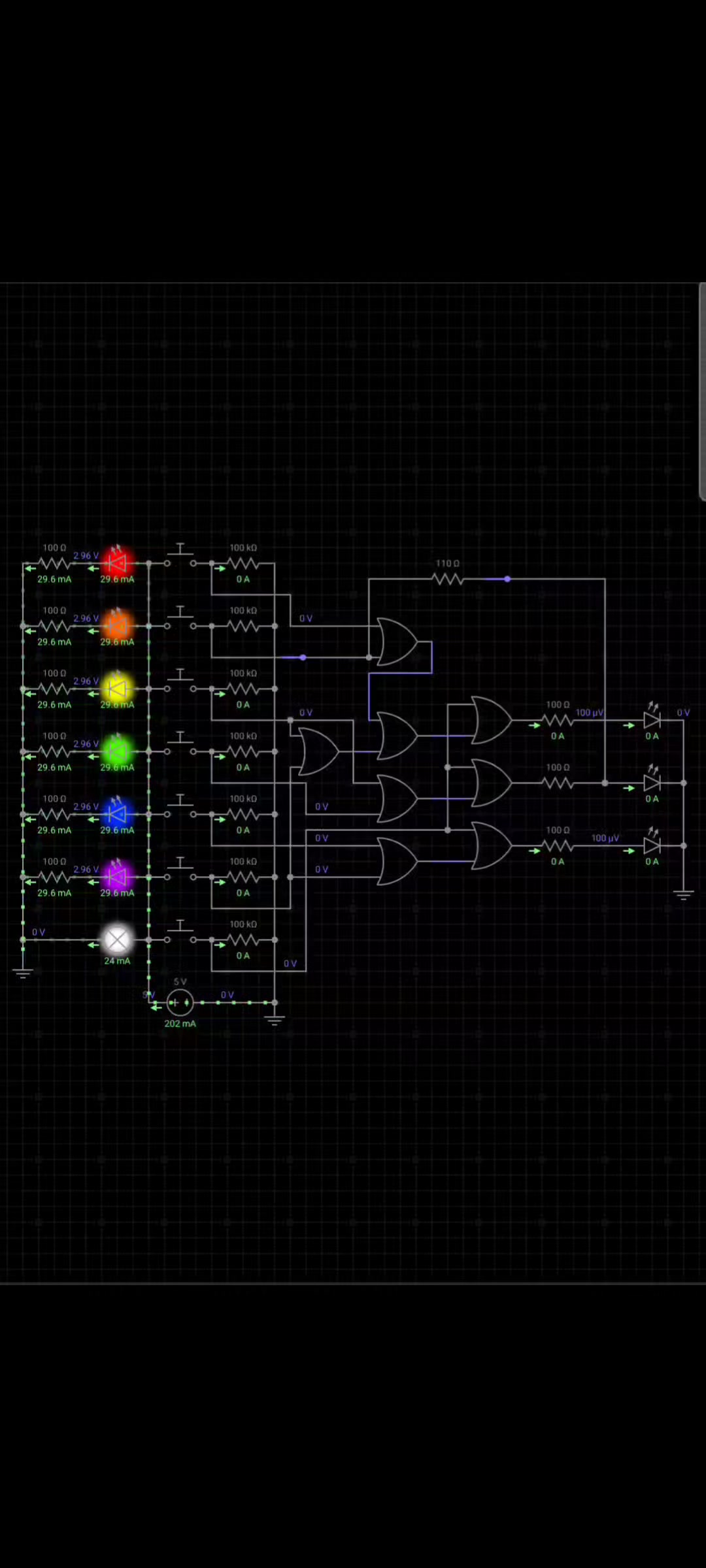Screen dimensions: 706x1568
Task: Select the 100 kΩ resistor in the lamp row
Action: [x=243, y=939]
